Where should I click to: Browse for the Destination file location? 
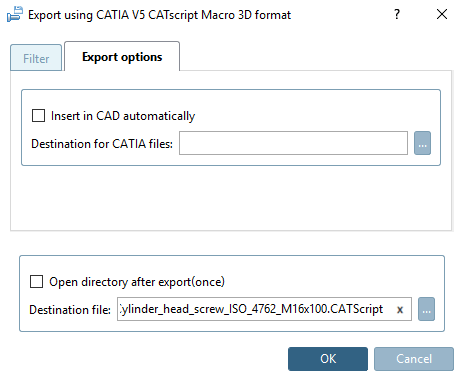tap(426, 309)
